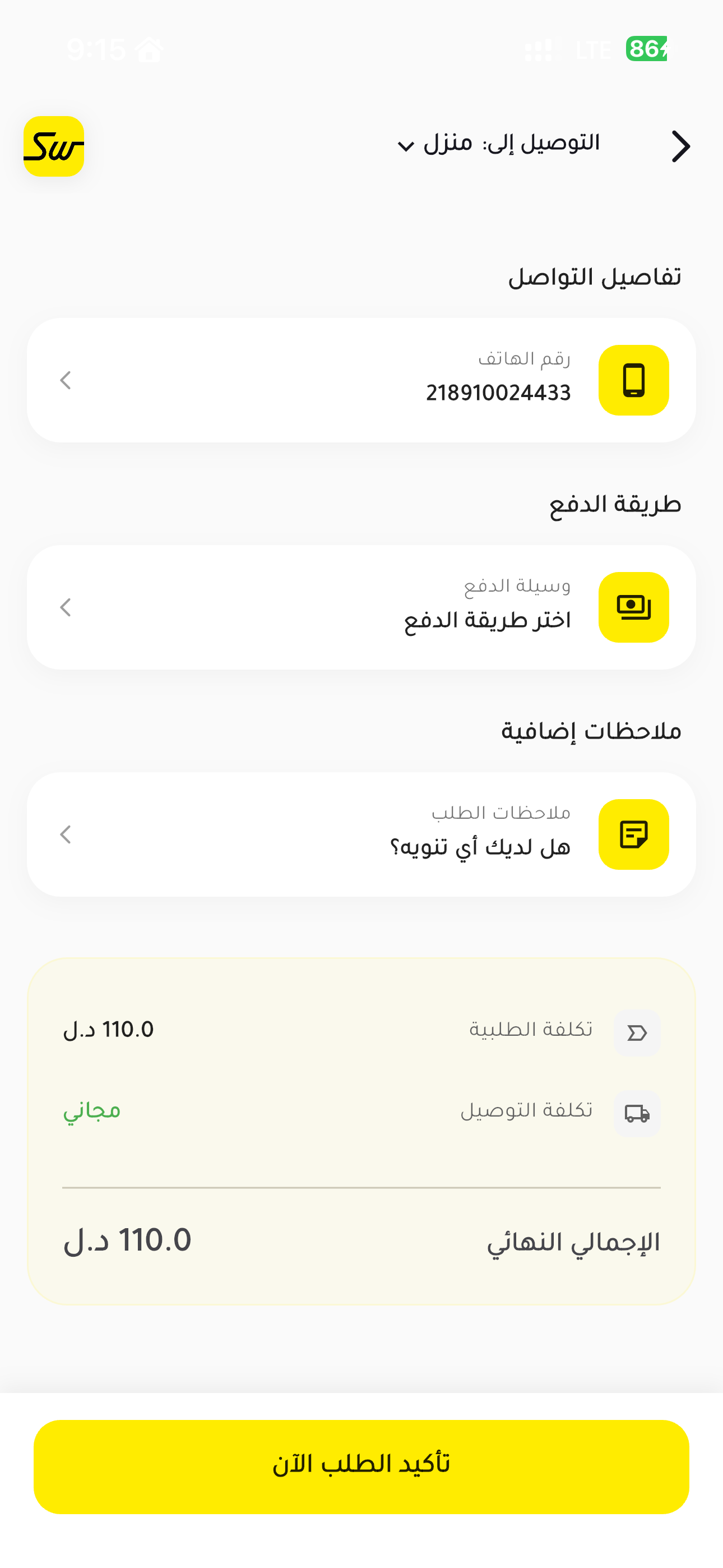The height and width of the screenshot is (1568, 723).
Task: Tap the home icon in status bar
Action: tap(149, 49)
